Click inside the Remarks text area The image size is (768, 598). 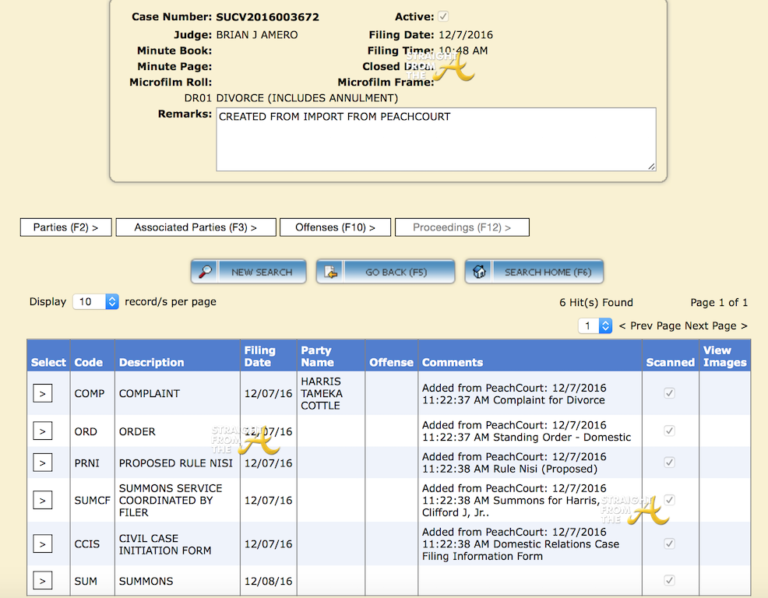(x=435, y=140)
